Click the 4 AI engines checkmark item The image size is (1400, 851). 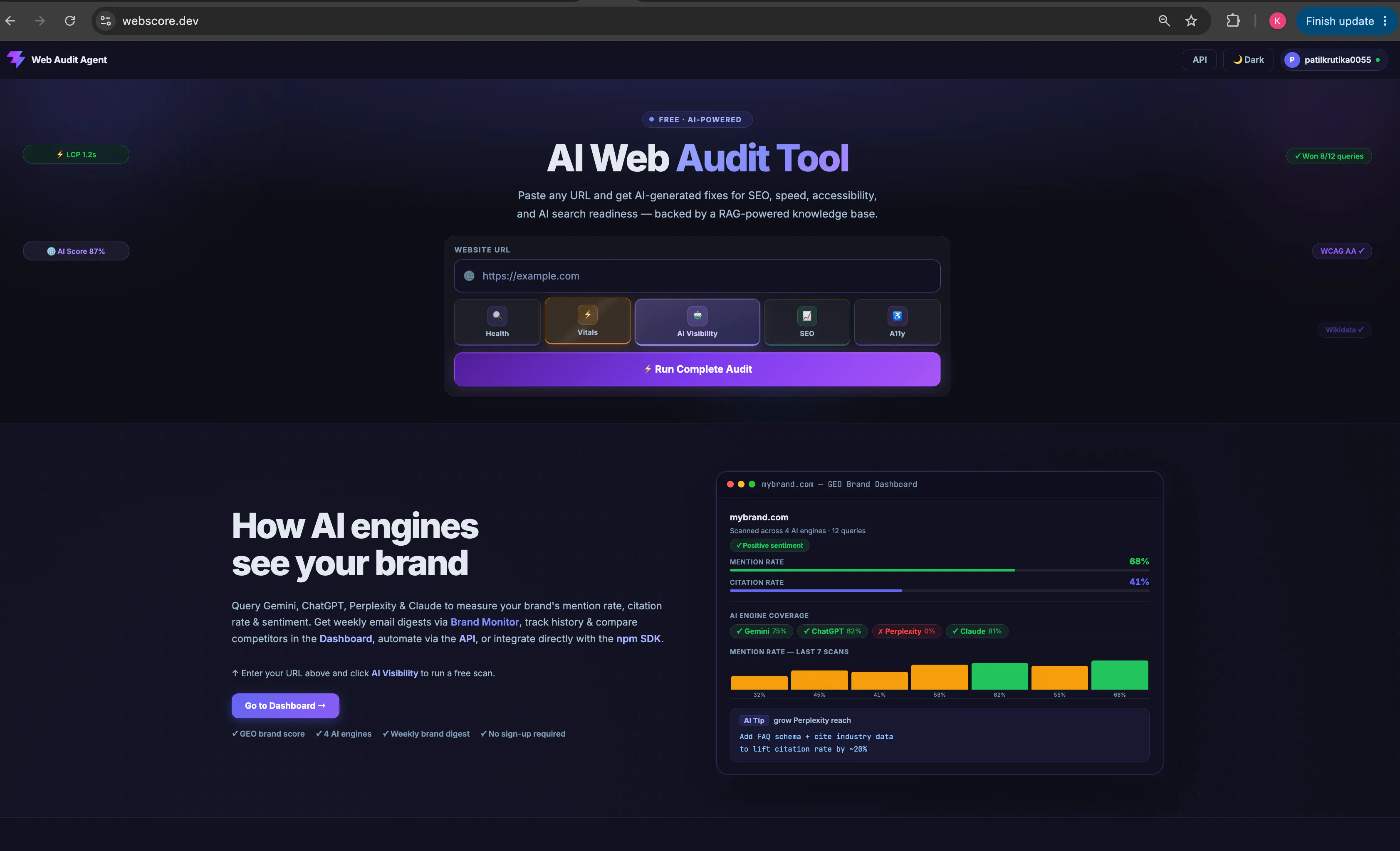pos(344,734)
